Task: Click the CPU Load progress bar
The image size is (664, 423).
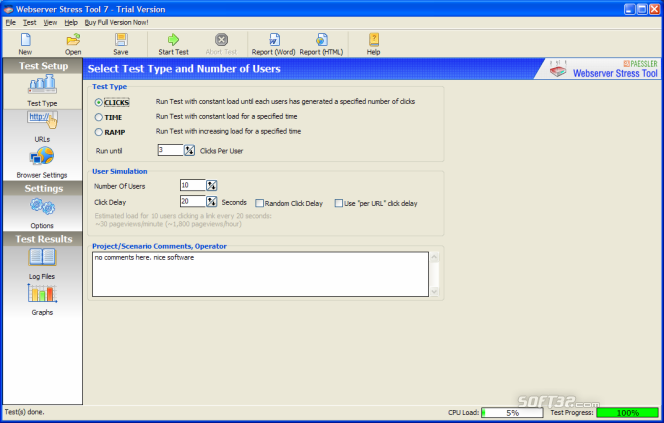Action: (x=512, y=412)
